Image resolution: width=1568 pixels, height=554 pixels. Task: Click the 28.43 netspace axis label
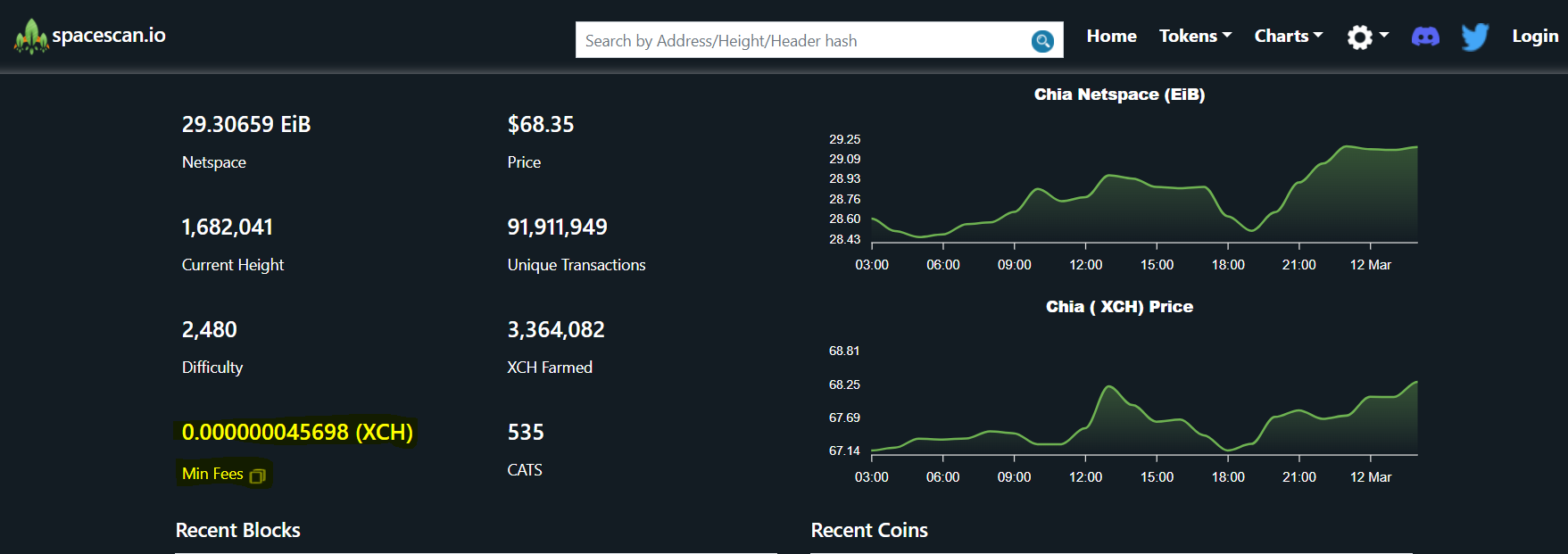click(x=844, y=239)
